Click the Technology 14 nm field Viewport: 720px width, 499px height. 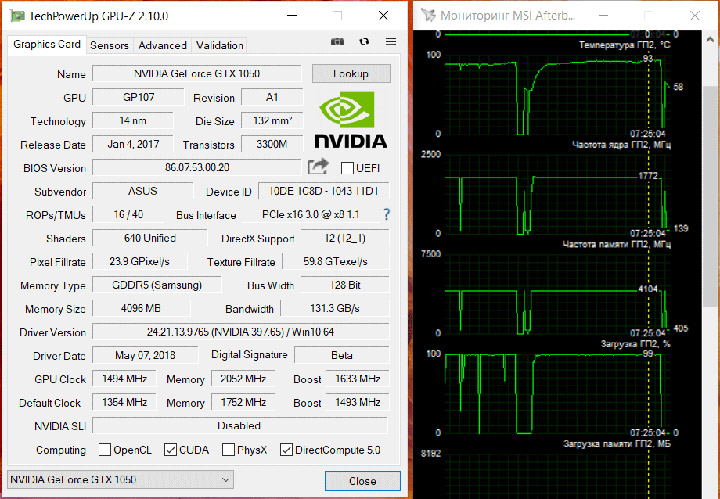[x=133, y=121]
